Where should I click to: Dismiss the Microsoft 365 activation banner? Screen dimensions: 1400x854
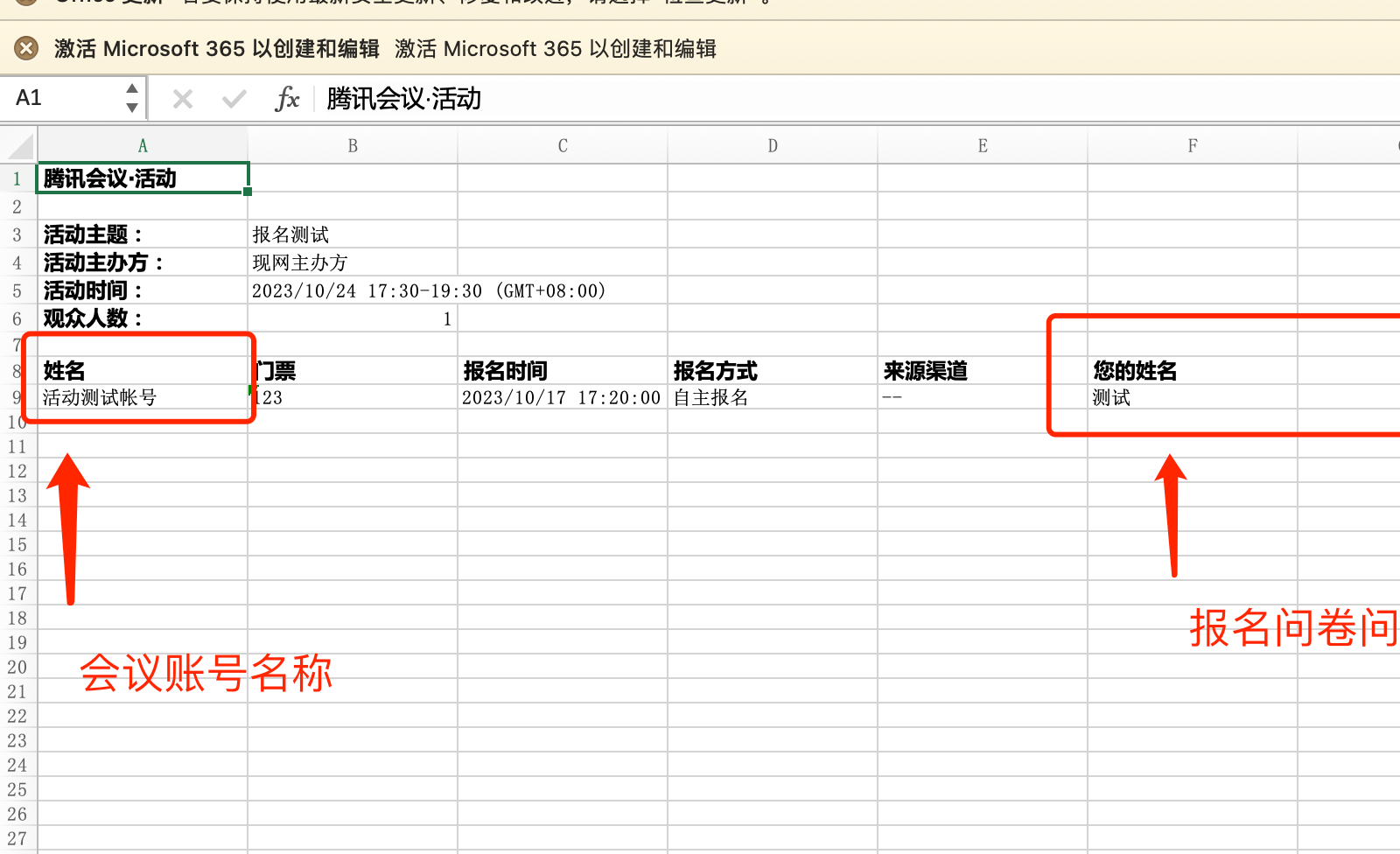26,48
